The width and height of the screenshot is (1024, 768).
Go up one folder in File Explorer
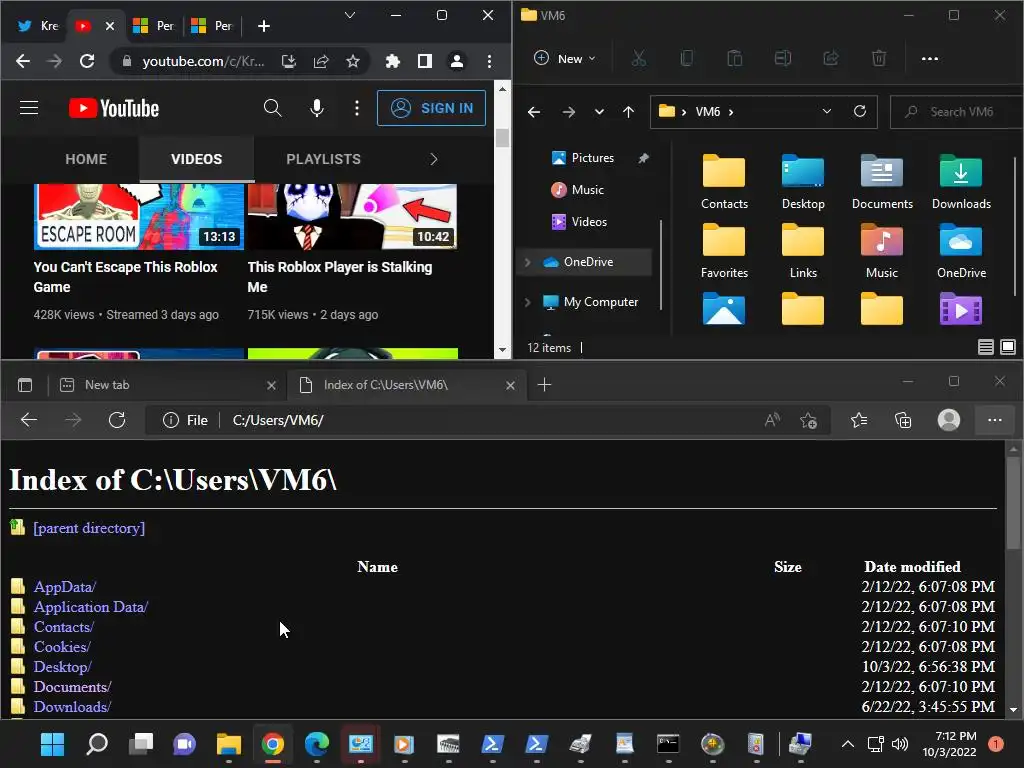[628, 112]
